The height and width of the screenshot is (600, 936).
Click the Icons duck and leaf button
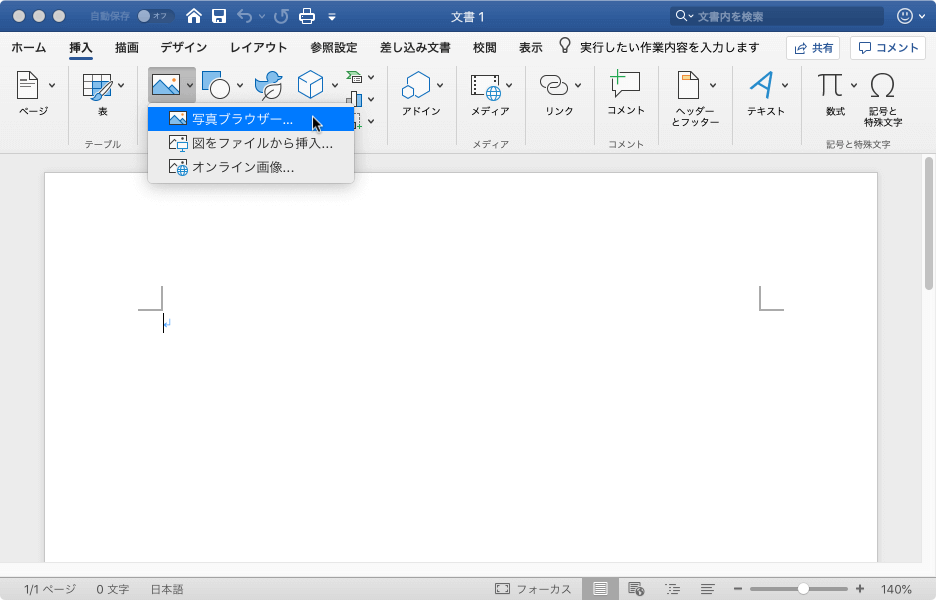coord(269,85)
